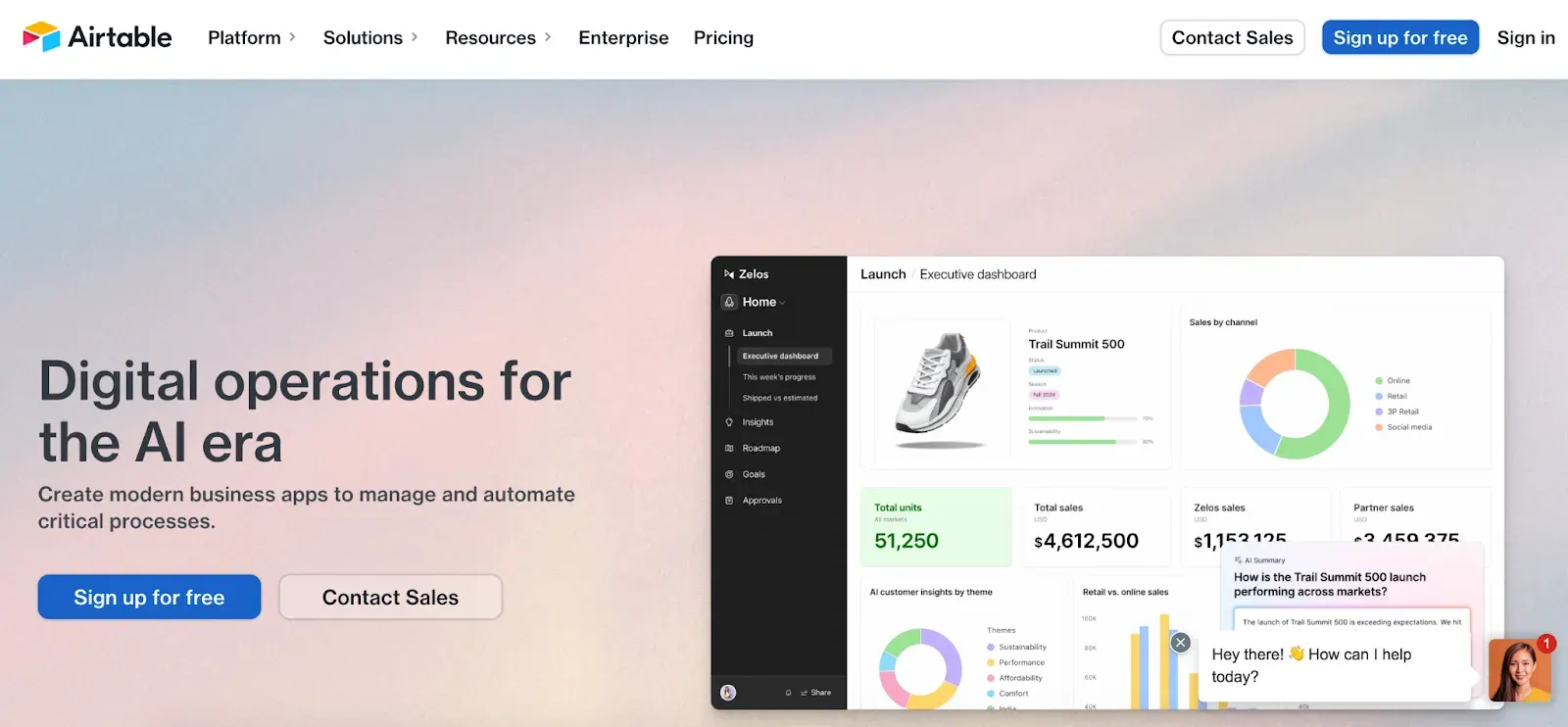Screen dimensions: 1568x727
Task: Open the Approvals clipboard icon
Action: click(x=729, y=500)
